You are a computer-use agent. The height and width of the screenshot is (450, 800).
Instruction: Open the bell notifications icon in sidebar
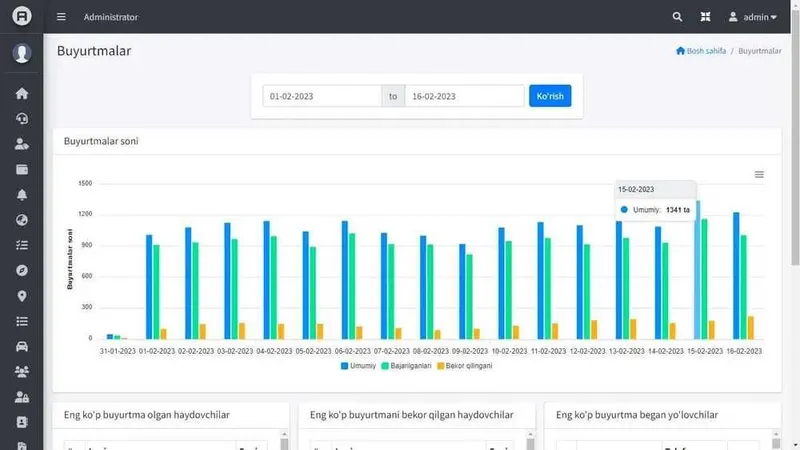pos(21,195)
